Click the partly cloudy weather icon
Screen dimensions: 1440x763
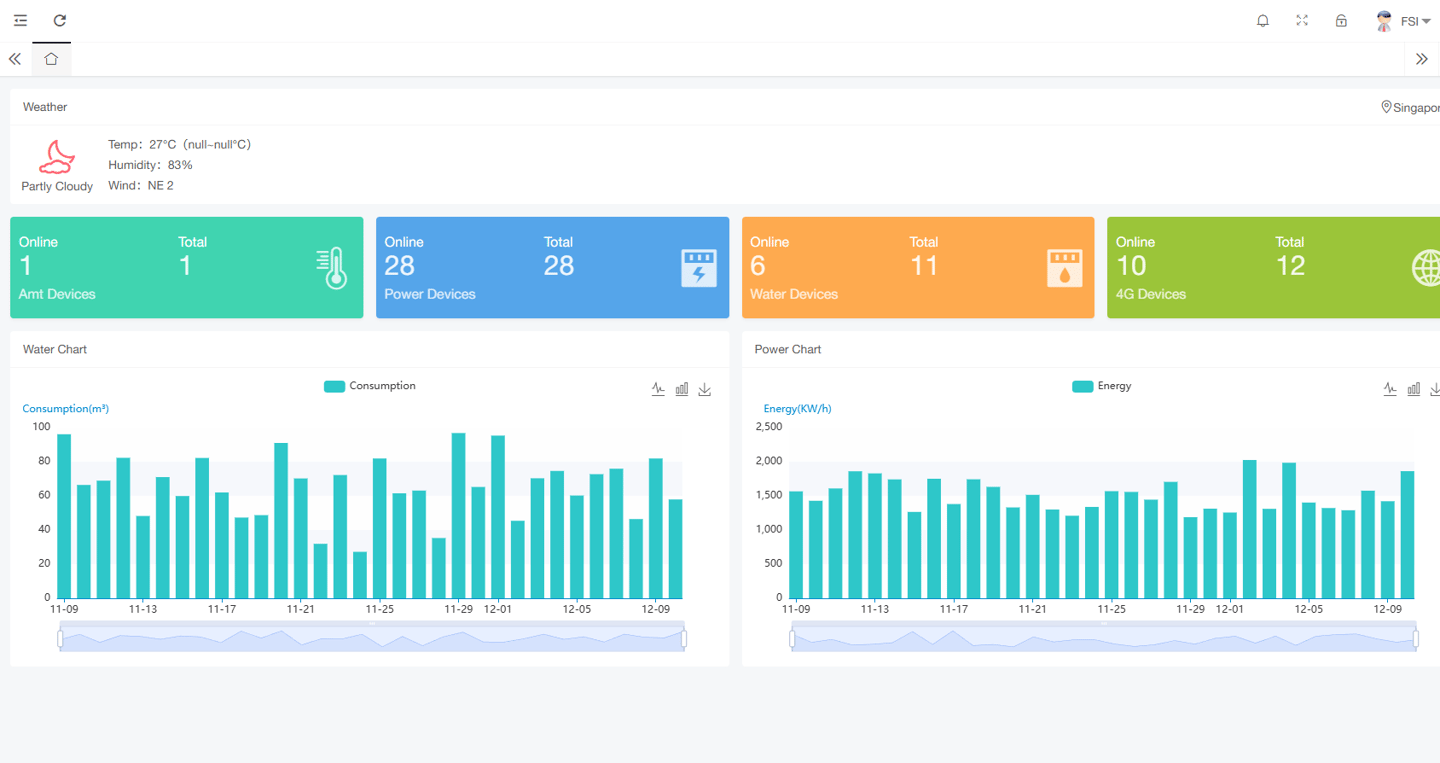point(57,157)
